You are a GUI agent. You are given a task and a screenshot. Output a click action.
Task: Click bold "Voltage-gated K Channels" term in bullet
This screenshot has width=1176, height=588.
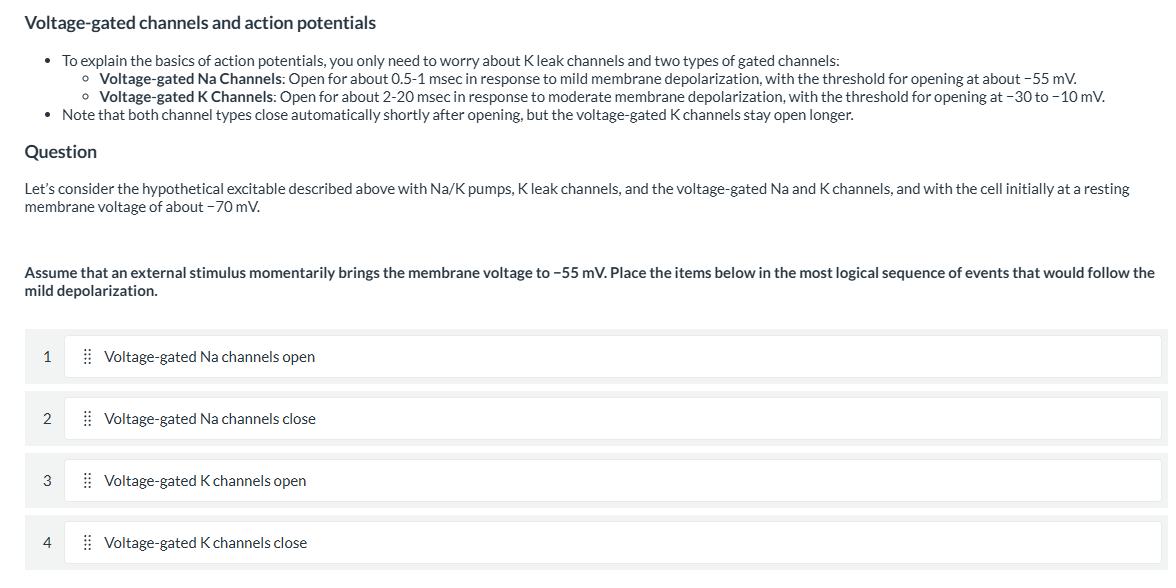point(186,97)
